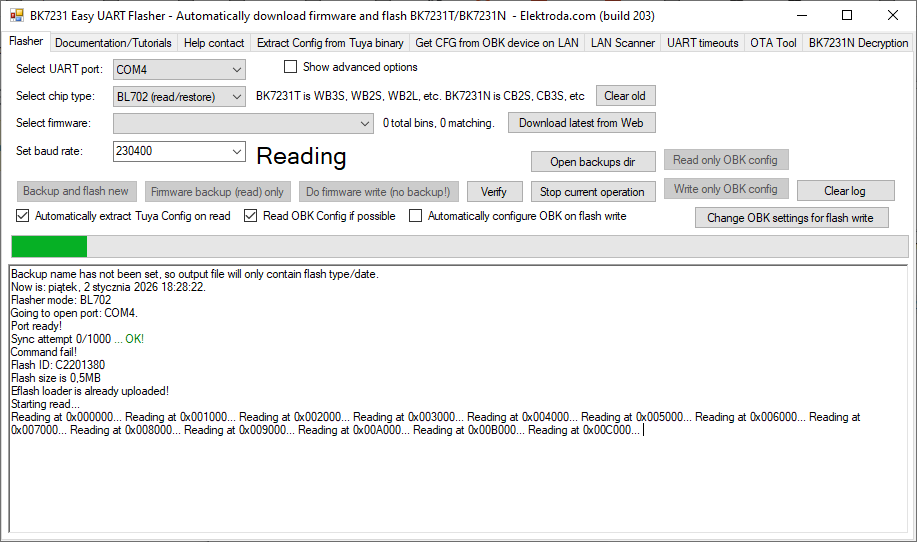Click the 'Set baud rate:' label
917x542 pixels.
(x=49, y=151)
